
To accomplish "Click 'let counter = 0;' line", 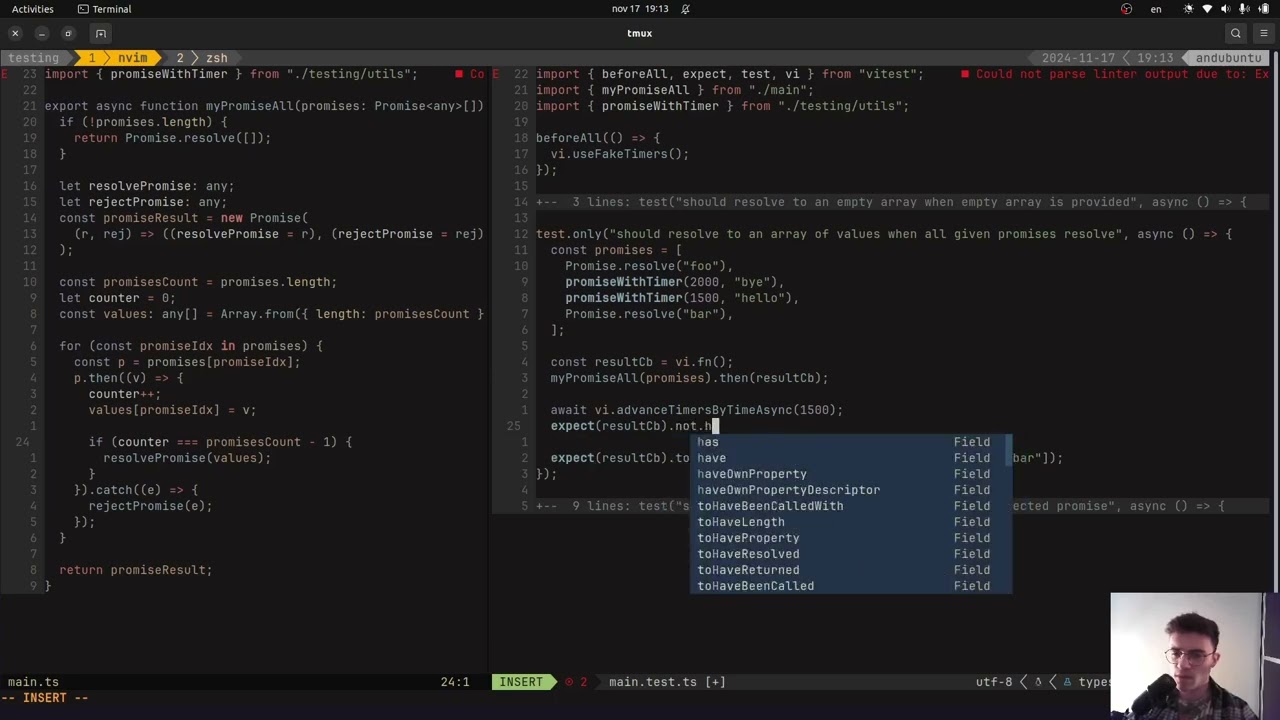I will click(117, 298).
